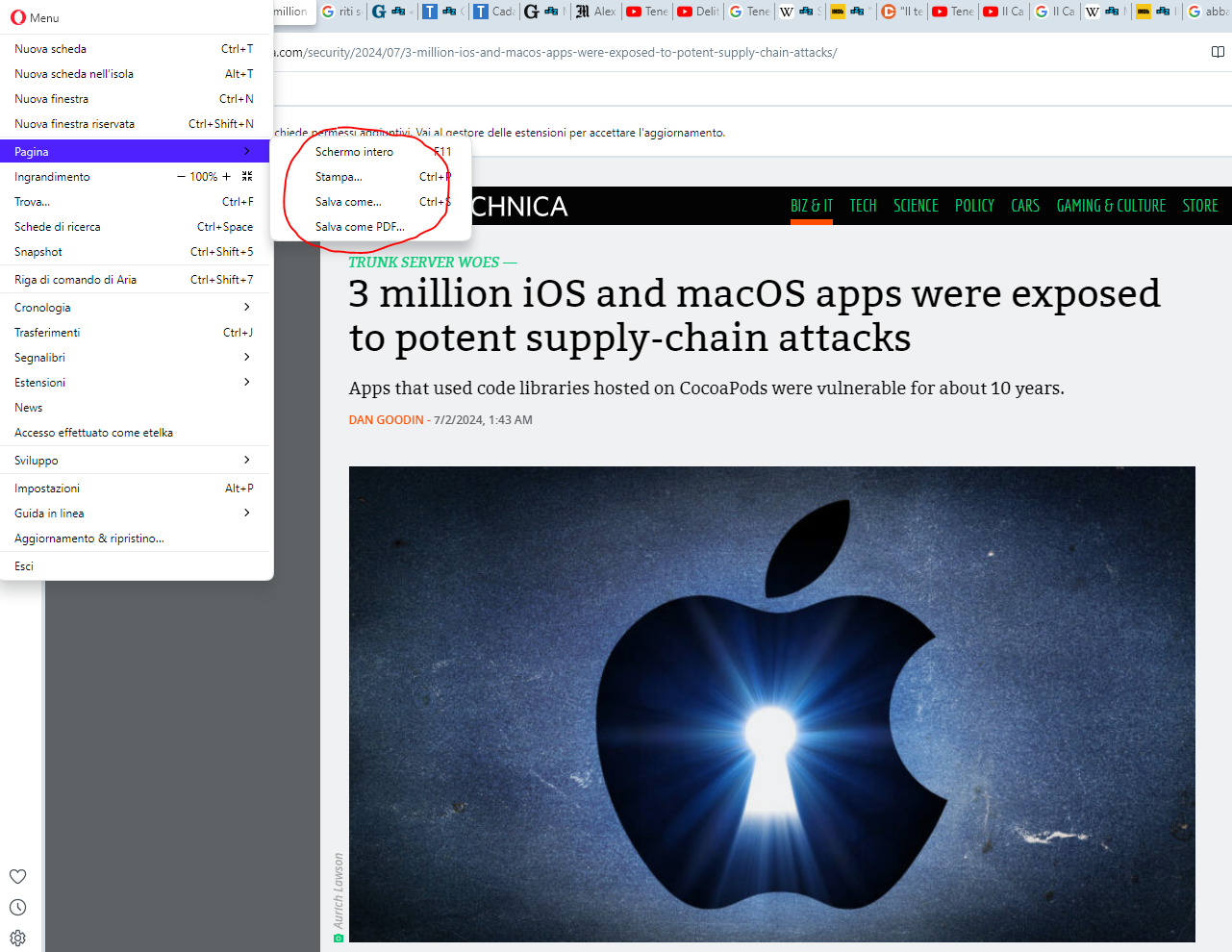Click author name DAN GOODIN
Image resolution: width=1232 pixels, height=952 pixels.
pyautogui.click(x=386, y=420)
